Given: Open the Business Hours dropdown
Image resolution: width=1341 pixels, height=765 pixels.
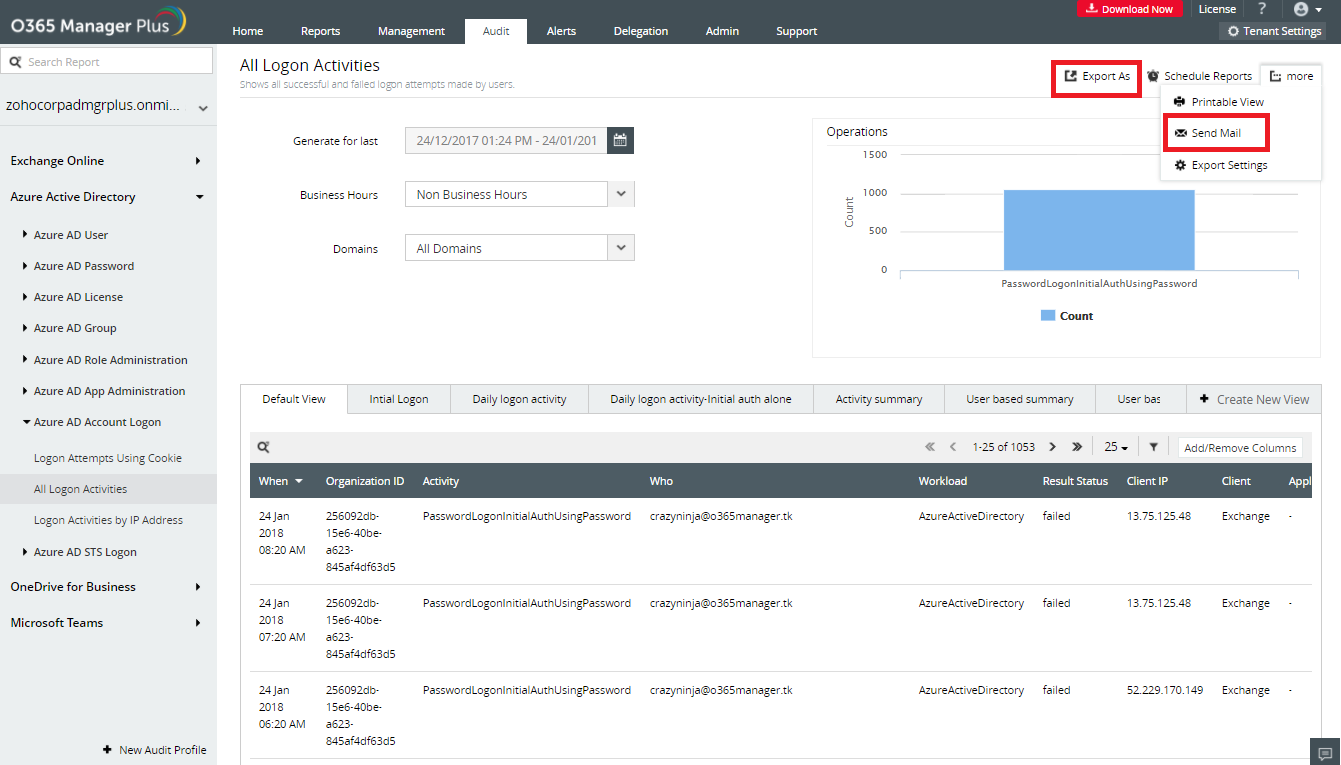Looking at the screenshot, I should pyautogui.click(x=519, y=194).
